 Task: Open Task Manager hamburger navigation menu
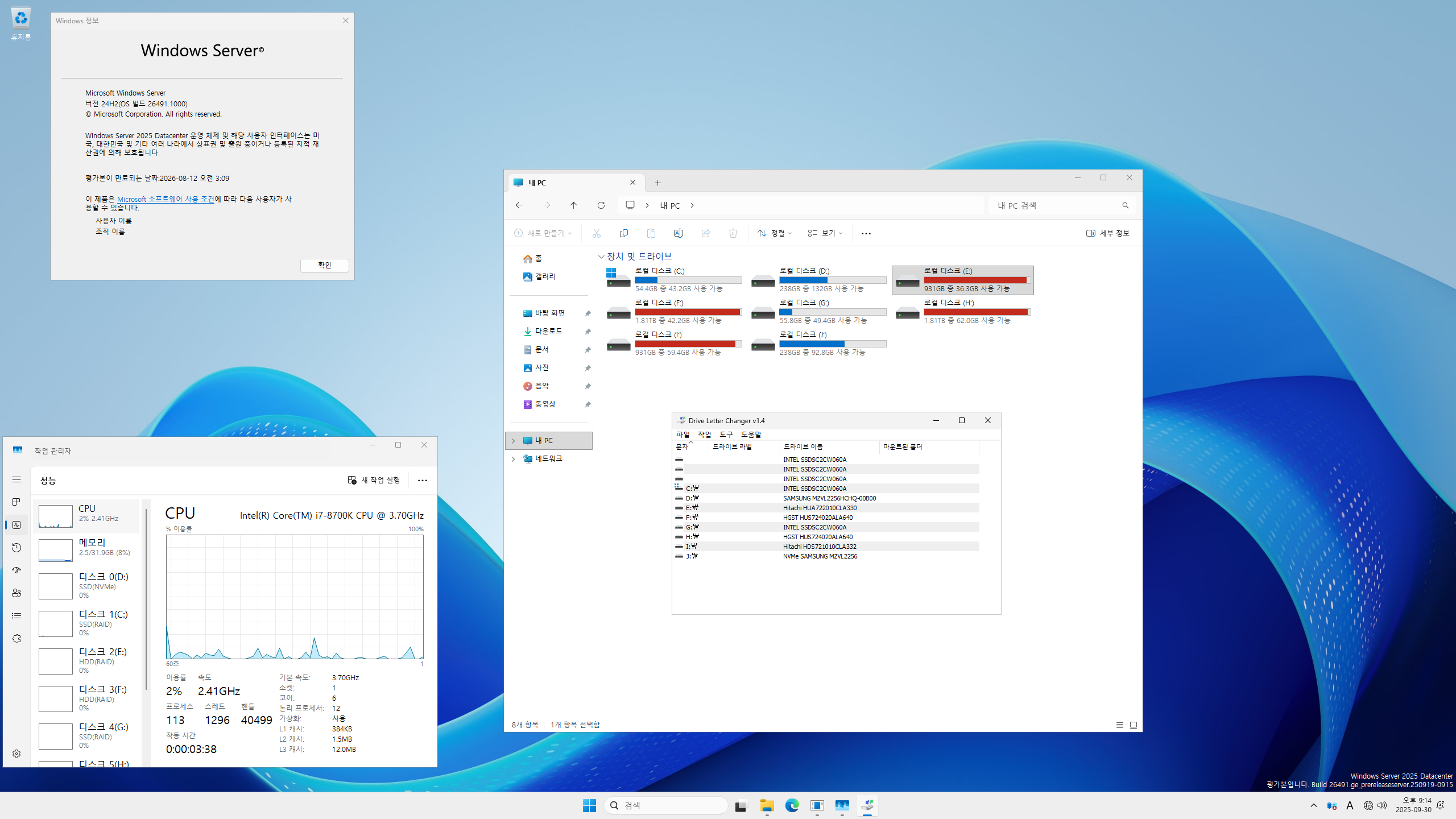(x=16, y=479)
